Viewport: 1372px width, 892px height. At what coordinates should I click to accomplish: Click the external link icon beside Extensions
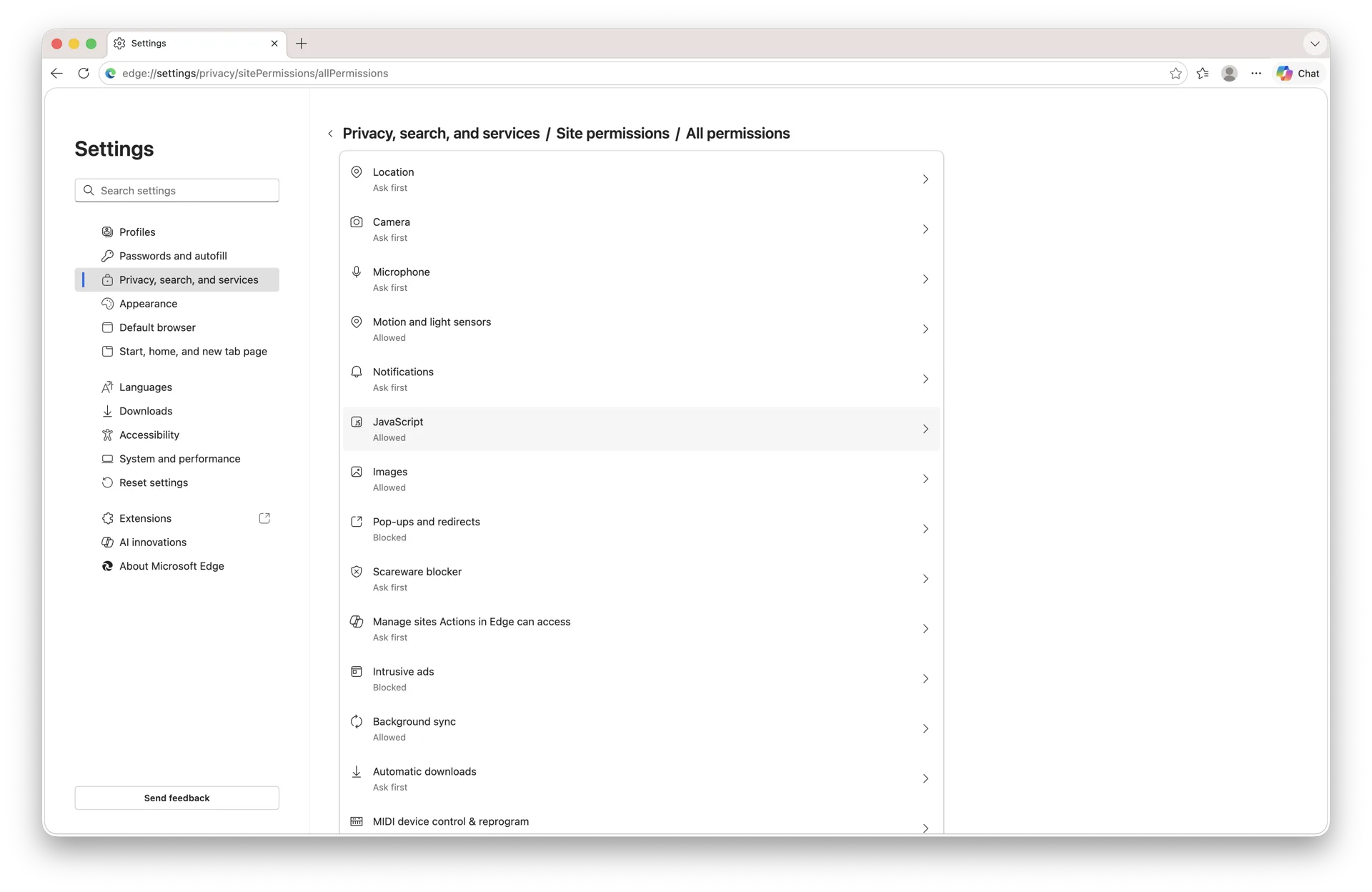pos(264,518)
